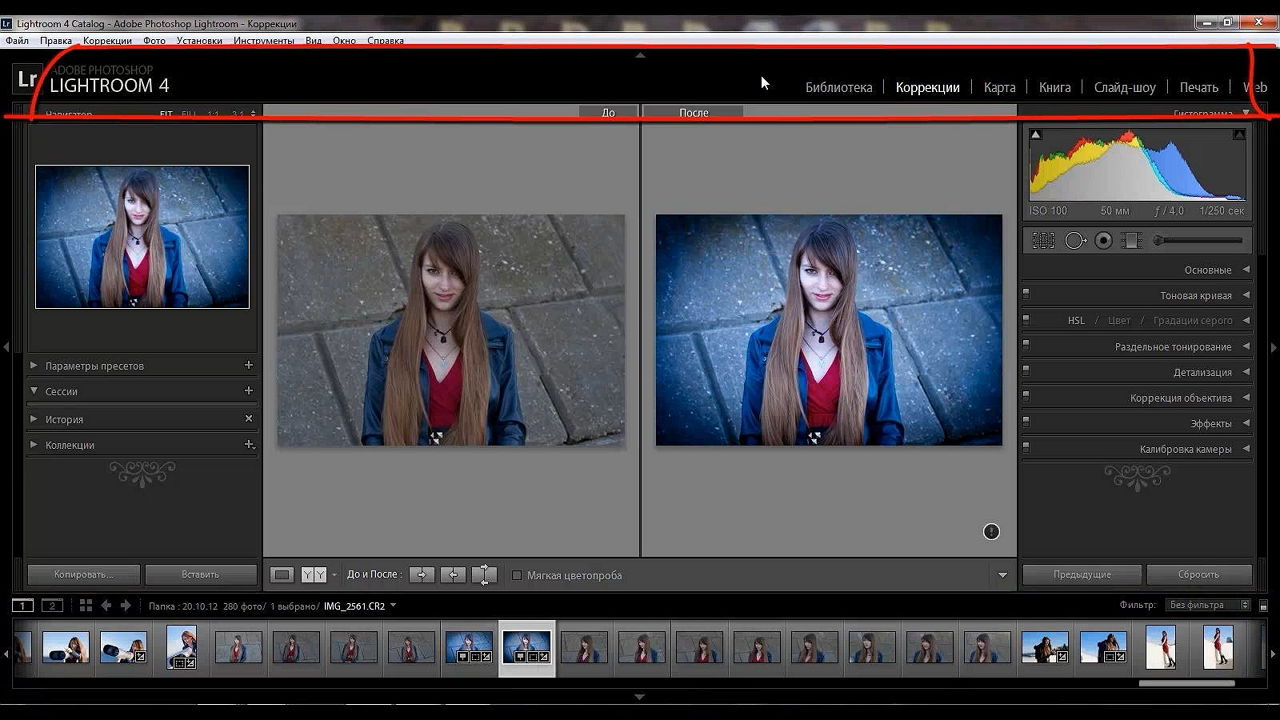Image resolution: width=1280 pixels, height=720 pixels.
Task: Open the Фильтр 'Без фильтра' dropdown
Action: [x=1209, y=605]
